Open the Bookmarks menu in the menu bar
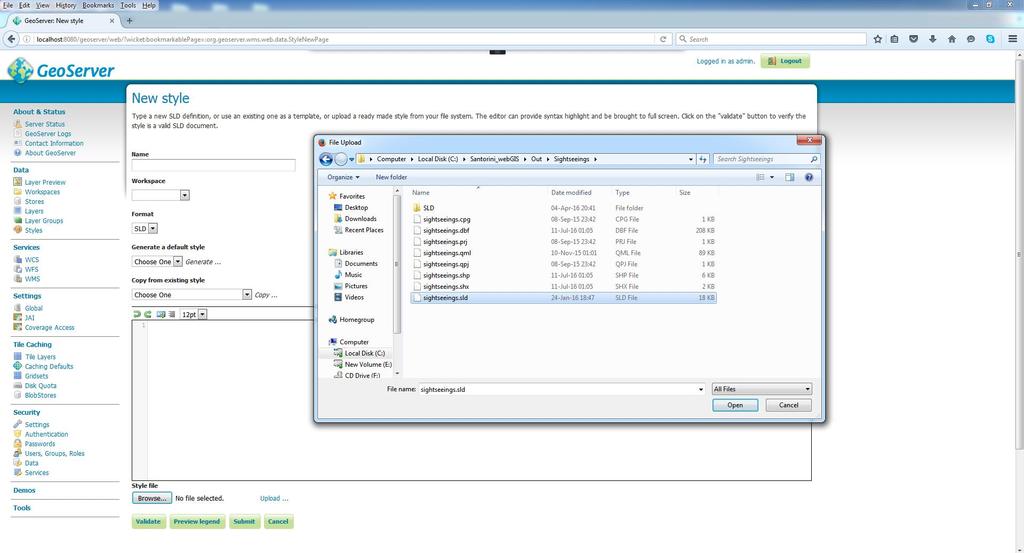 [x=98, y=5]
